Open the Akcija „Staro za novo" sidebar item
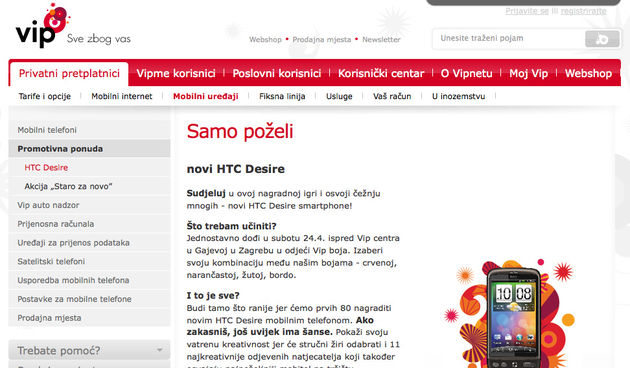The image size is (630, 368). 89,186
